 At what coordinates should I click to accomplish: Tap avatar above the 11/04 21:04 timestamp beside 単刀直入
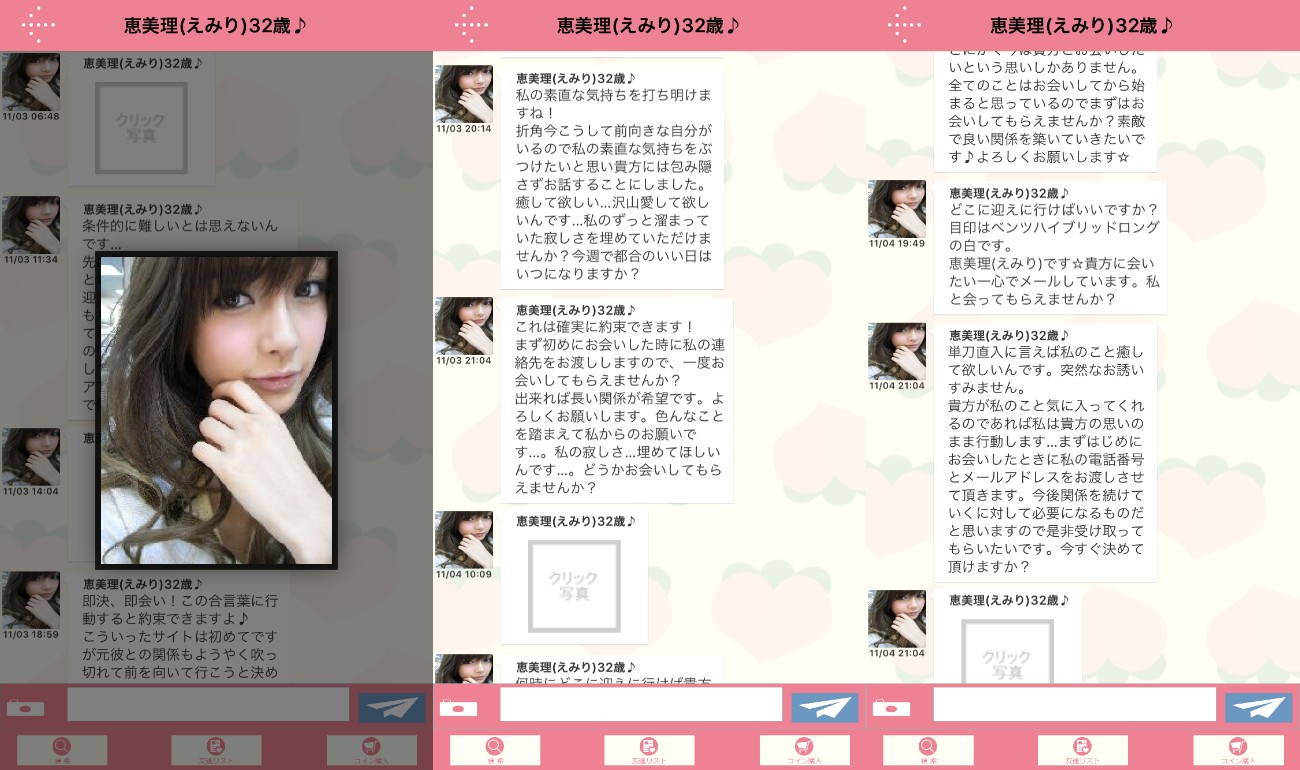pyautogui.click(x=897, y=351)
